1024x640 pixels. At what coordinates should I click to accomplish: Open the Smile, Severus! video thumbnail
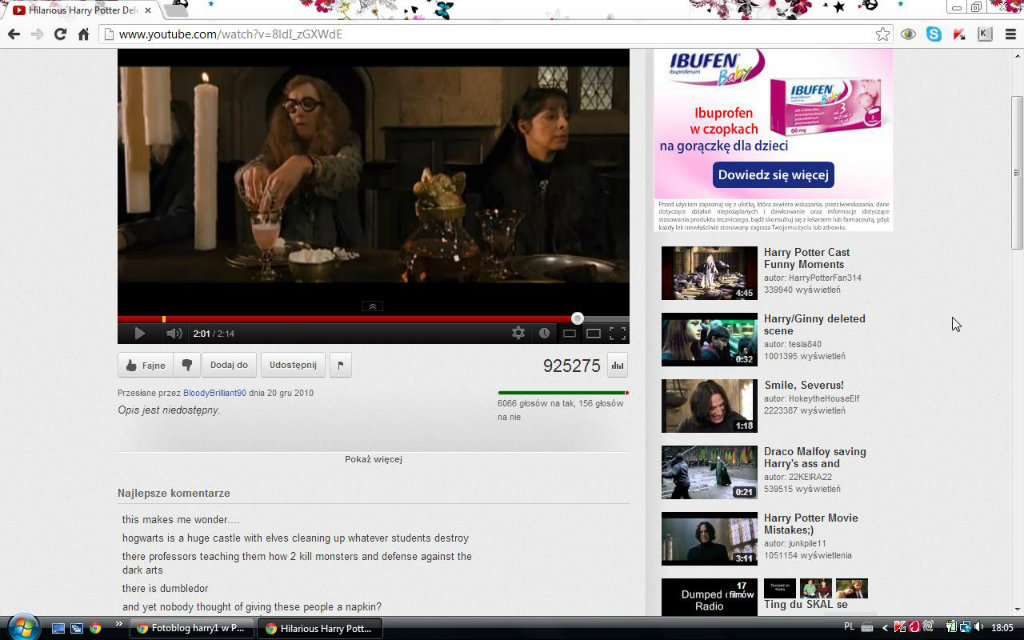click(x=709, y=406)
